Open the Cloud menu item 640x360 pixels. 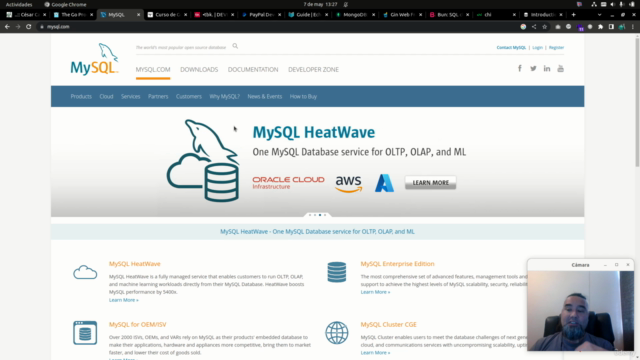[x=106, y=96]
